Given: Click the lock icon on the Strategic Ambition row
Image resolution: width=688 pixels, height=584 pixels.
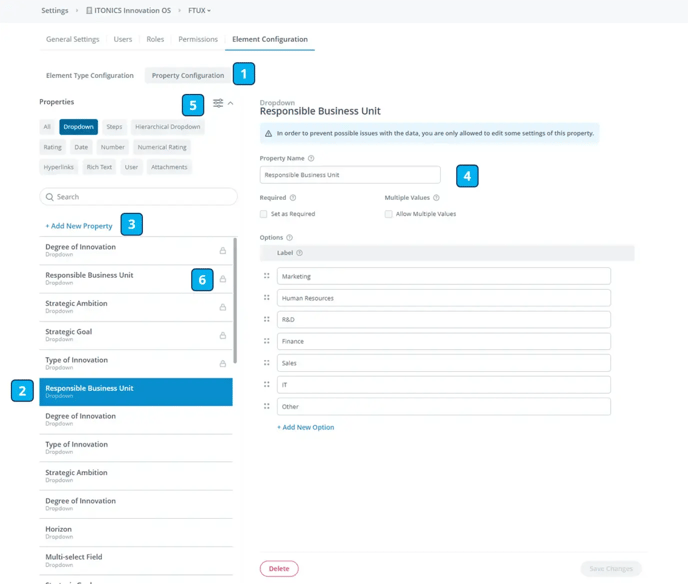Looking at the screenshot, I should [x=223, y=307].
